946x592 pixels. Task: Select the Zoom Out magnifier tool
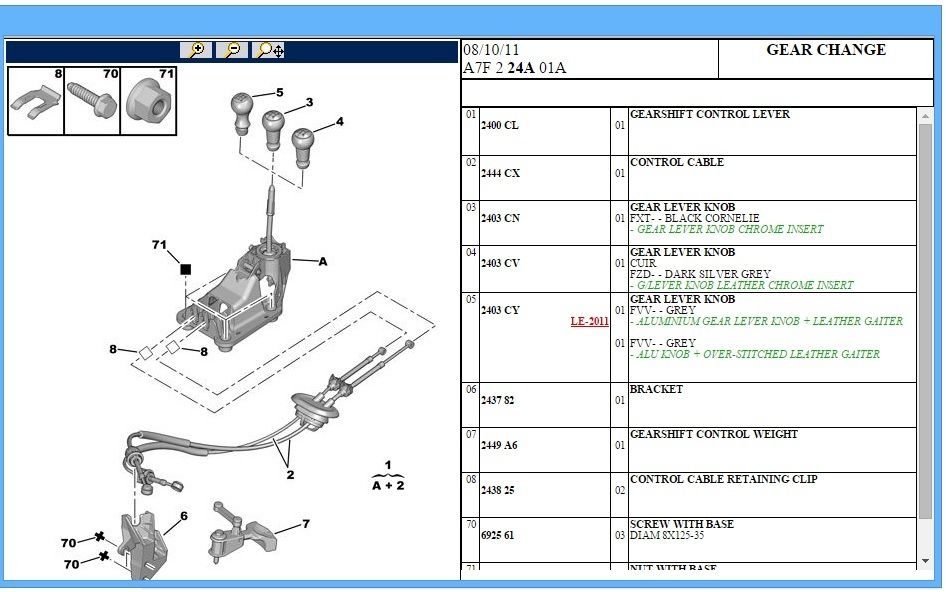click(232, 48)
